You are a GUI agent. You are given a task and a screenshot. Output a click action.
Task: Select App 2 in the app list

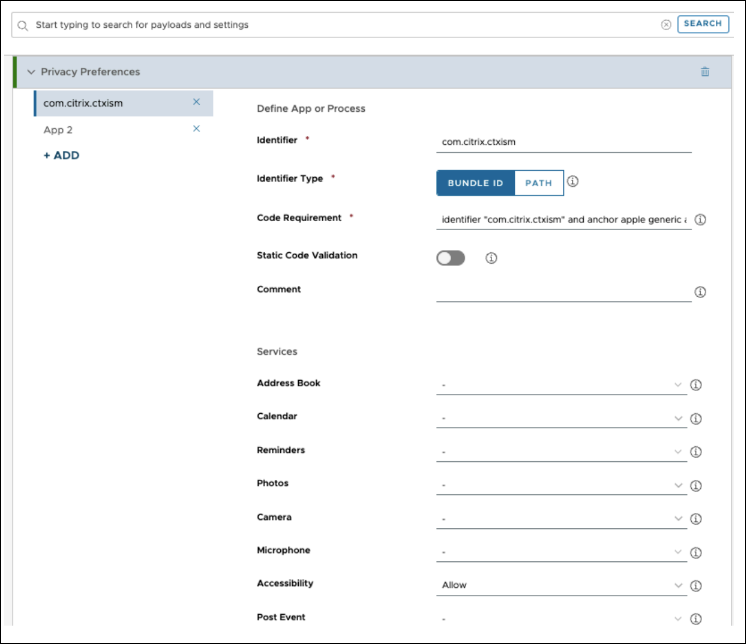58,130
